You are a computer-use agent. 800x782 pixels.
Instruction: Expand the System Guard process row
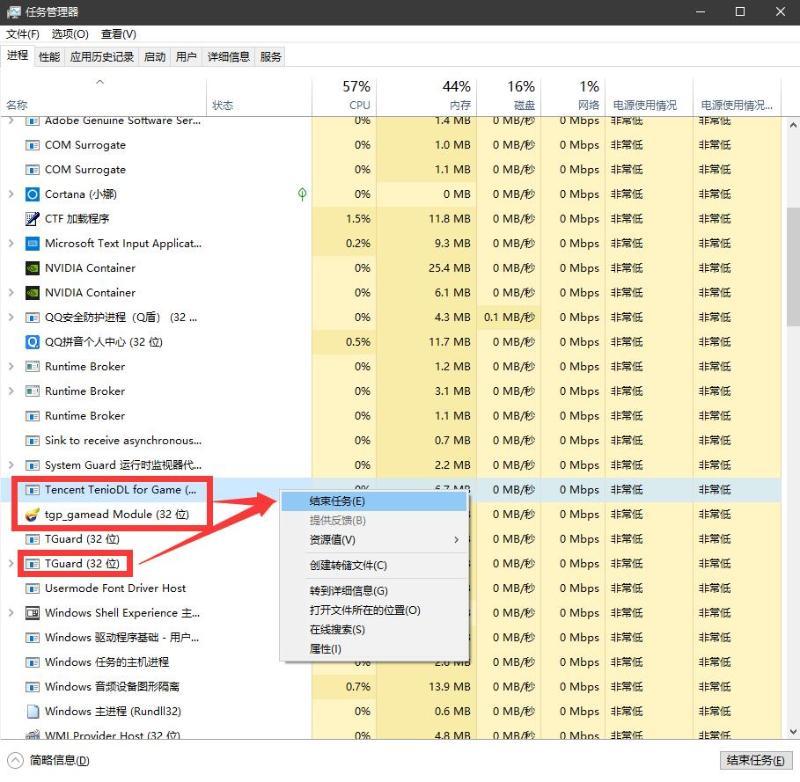pyautogui.click(x=11, y=465)
